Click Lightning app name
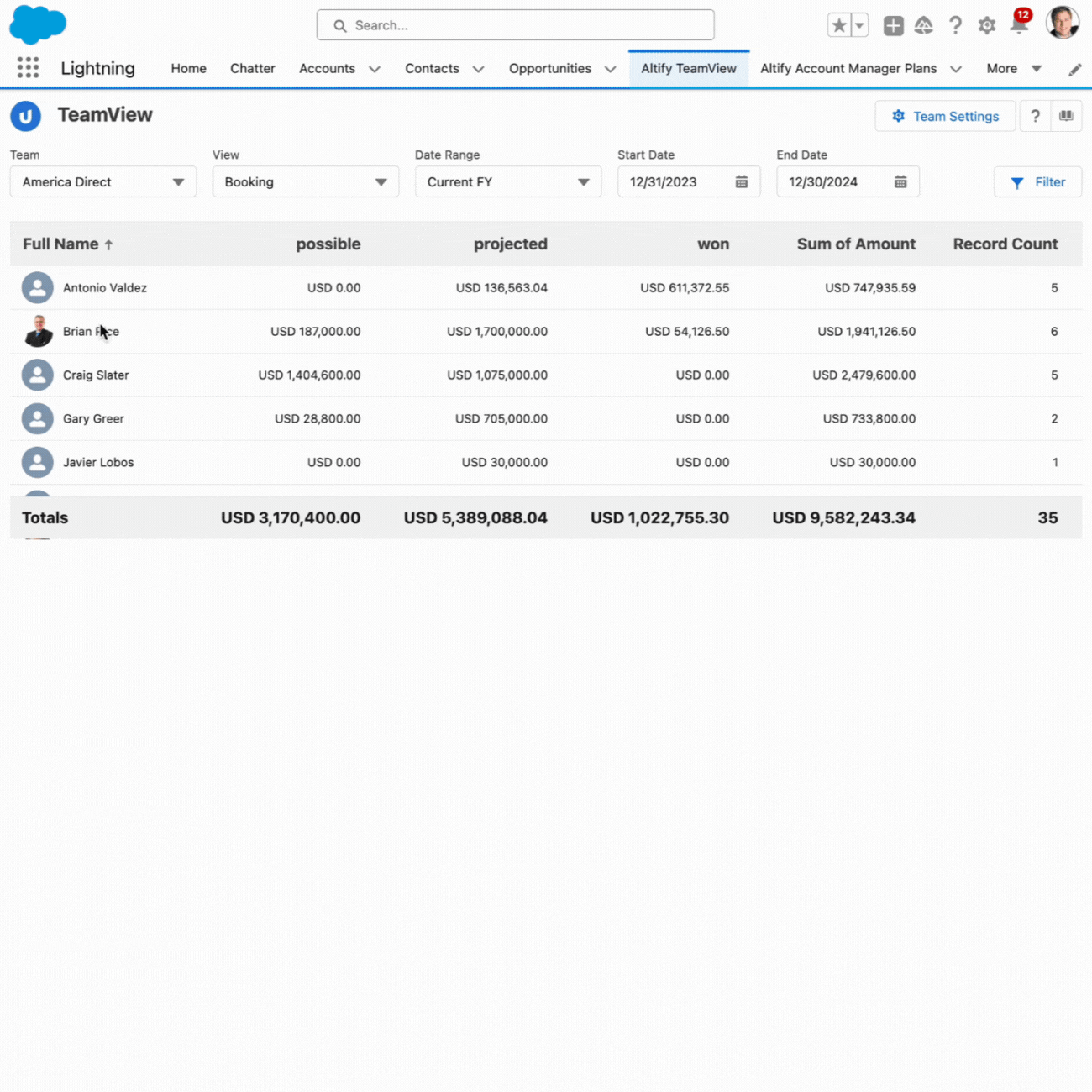 97,68
